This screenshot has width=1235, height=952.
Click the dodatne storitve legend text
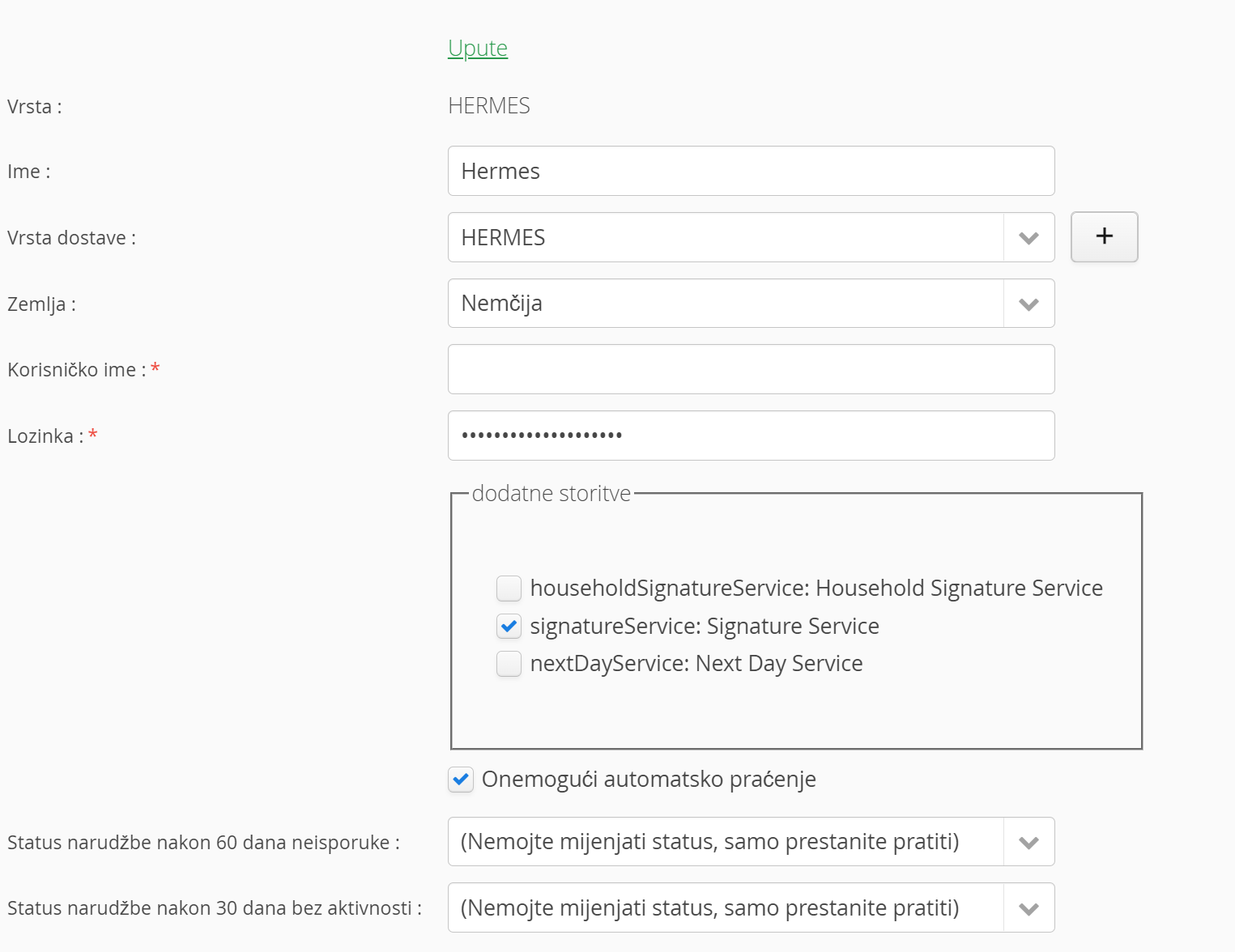pos(551,494)
